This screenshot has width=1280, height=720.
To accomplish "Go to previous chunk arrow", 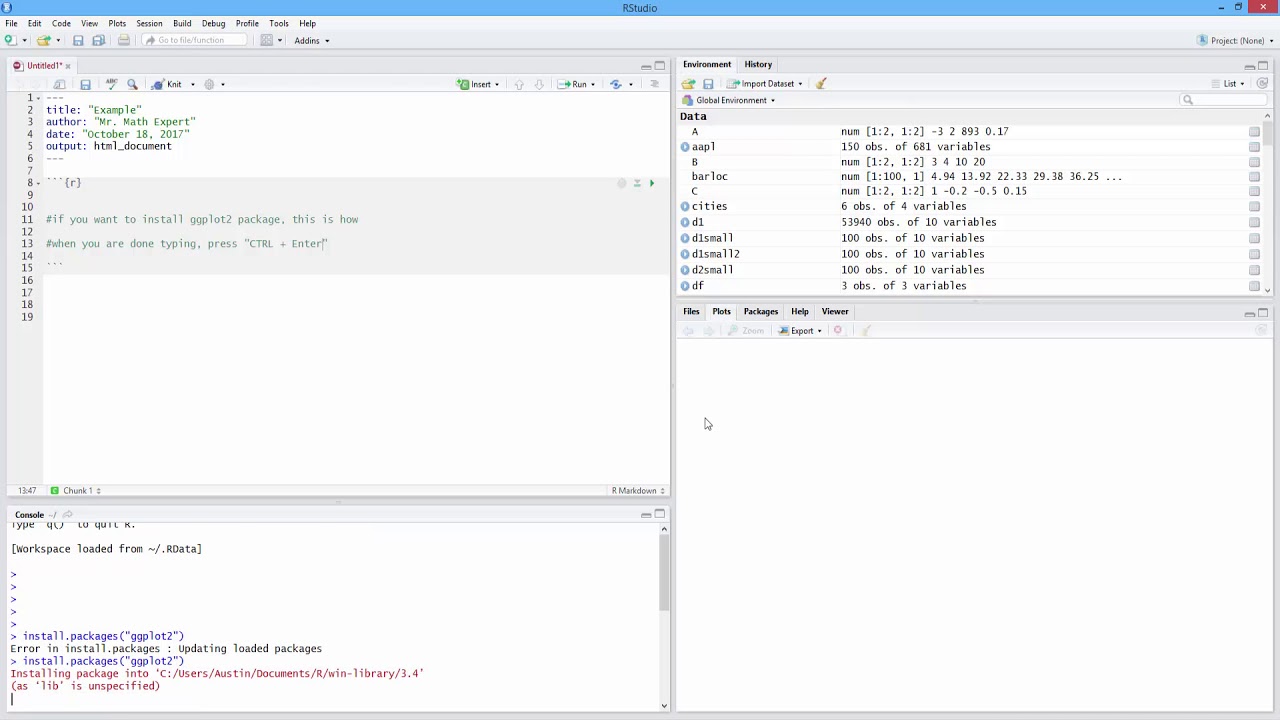I will pyautogui.click(x=518, y=84).
